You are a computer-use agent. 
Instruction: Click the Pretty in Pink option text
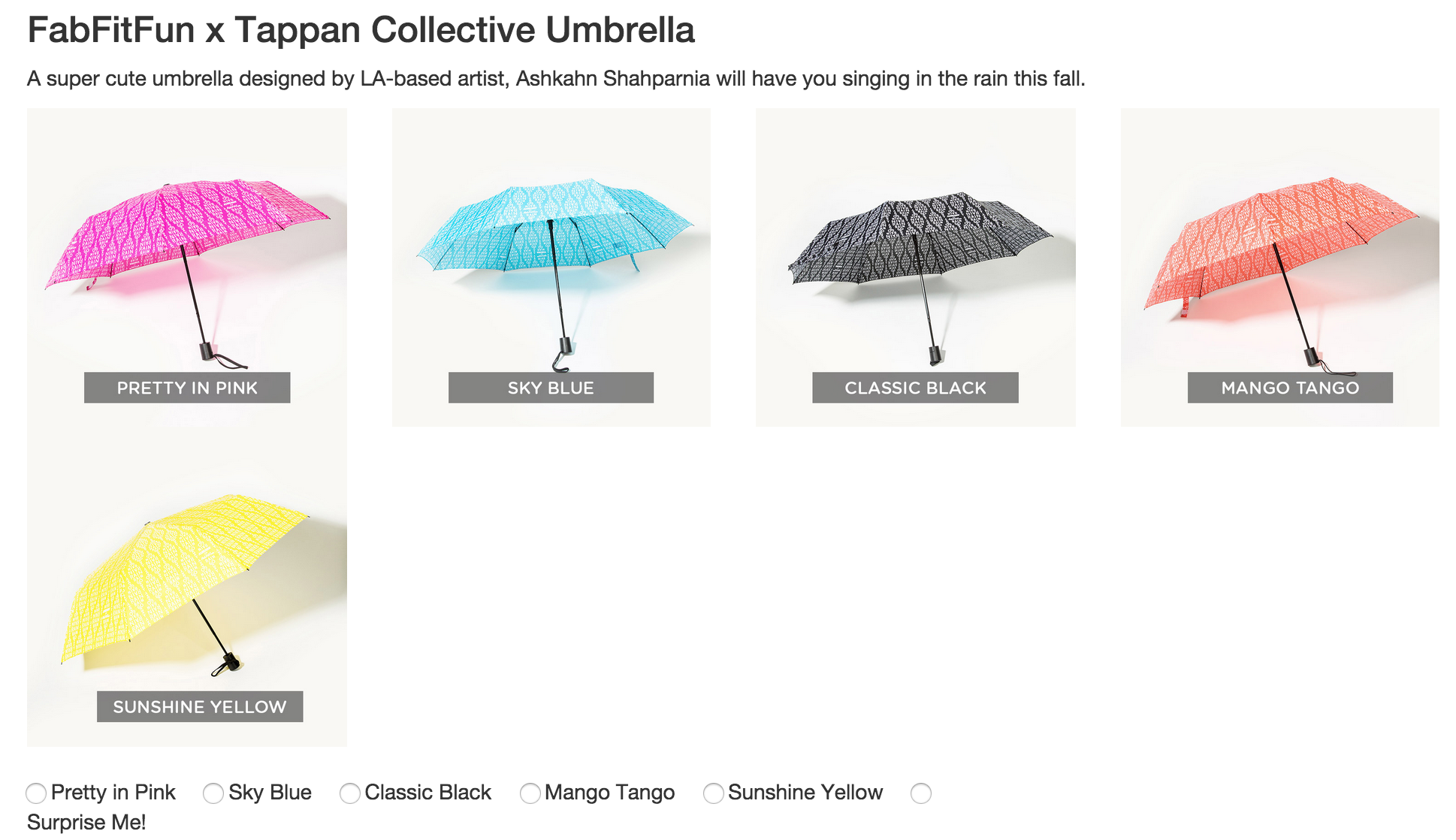click(113, 793)
